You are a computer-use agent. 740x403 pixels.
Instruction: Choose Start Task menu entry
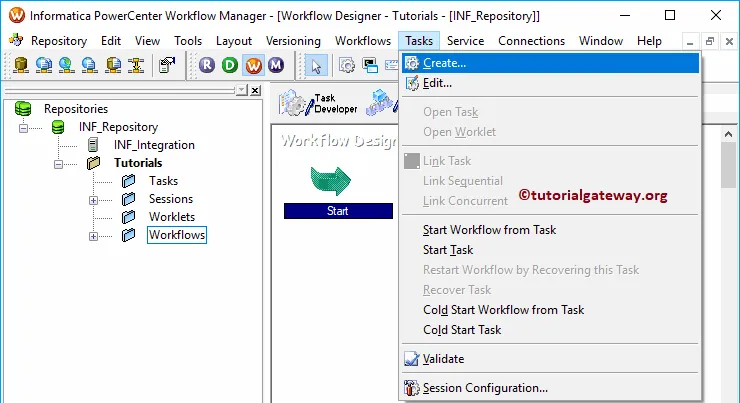click(x=550, y=250)
